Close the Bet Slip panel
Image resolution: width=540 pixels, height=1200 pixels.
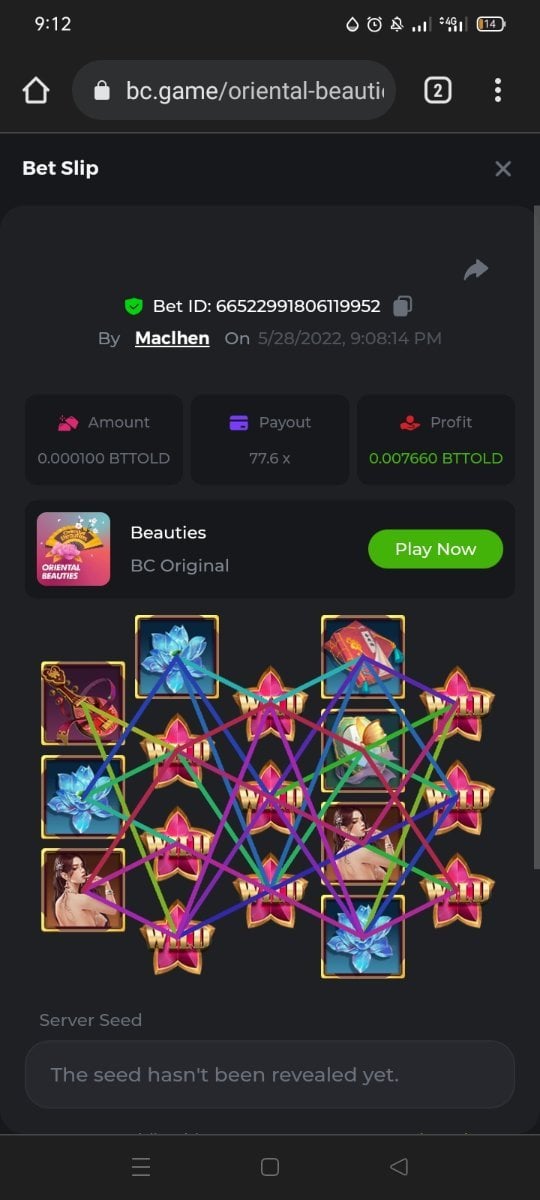pyautogui.click(x=503, y=169)
